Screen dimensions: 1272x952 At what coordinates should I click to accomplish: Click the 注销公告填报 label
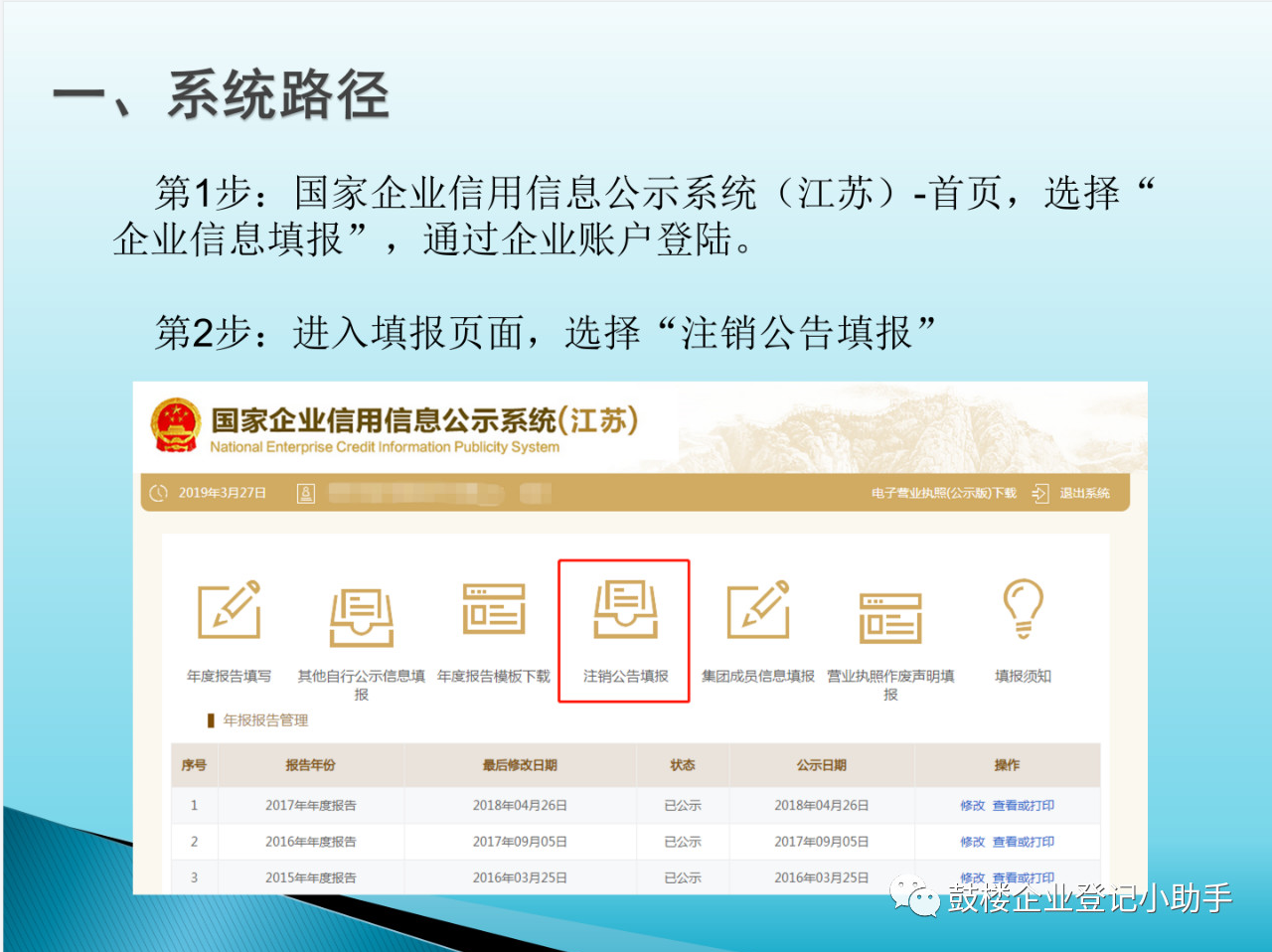pyautogui.click(x=626, y=676)
